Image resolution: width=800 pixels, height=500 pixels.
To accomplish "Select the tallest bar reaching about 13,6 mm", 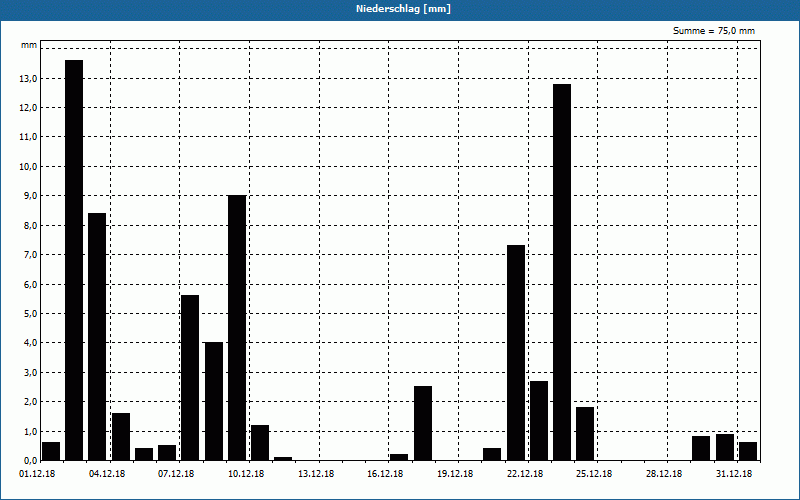I will (74, 260).
